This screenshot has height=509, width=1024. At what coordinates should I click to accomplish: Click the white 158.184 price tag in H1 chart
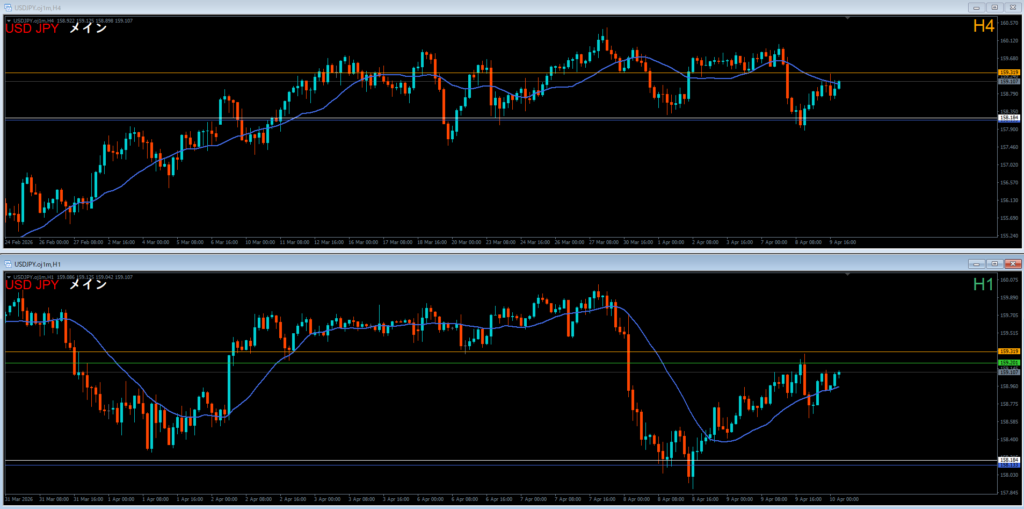[1009, 460]
